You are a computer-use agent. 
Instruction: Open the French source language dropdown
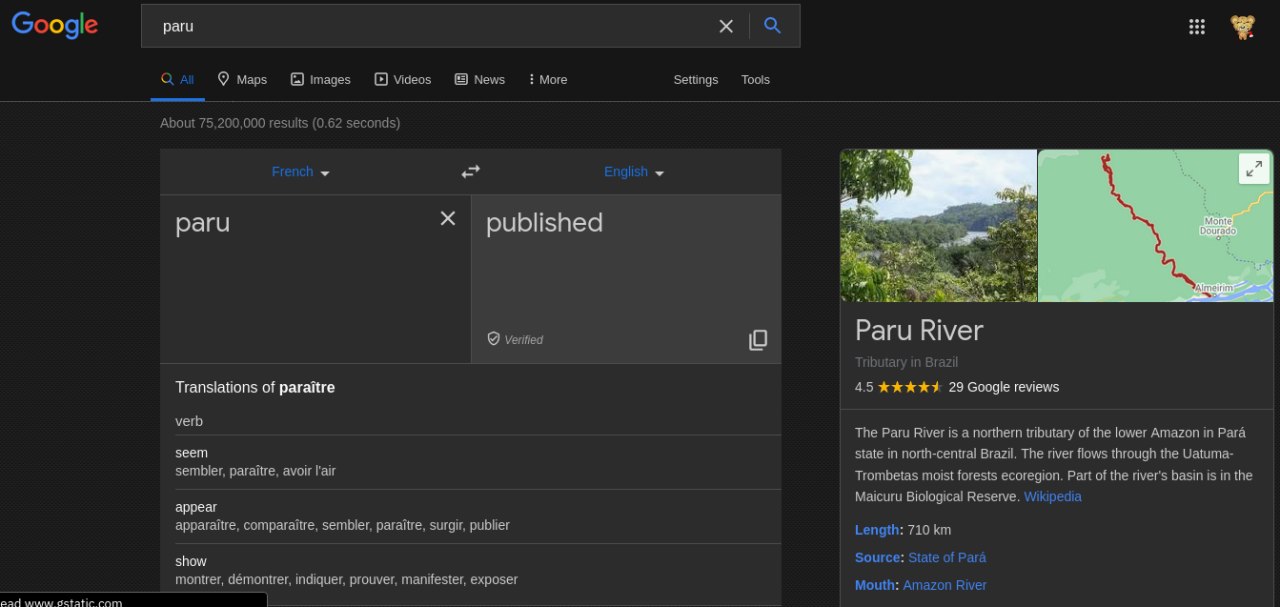pos(300,172)
